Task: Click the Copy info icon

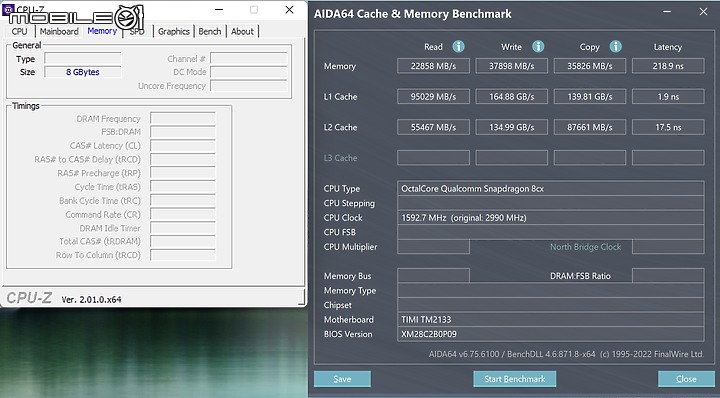Action: click(x=615, y=46)
